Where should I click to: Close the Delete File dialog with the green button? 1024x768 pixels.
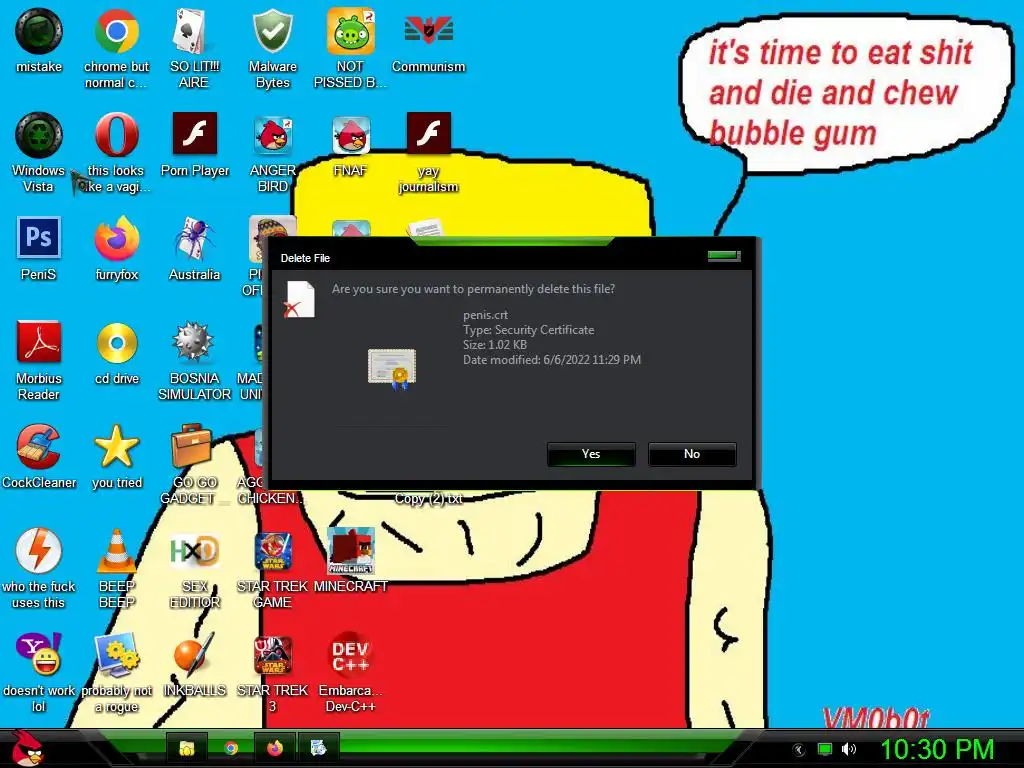pyautogui.click(x=724, y=255)
